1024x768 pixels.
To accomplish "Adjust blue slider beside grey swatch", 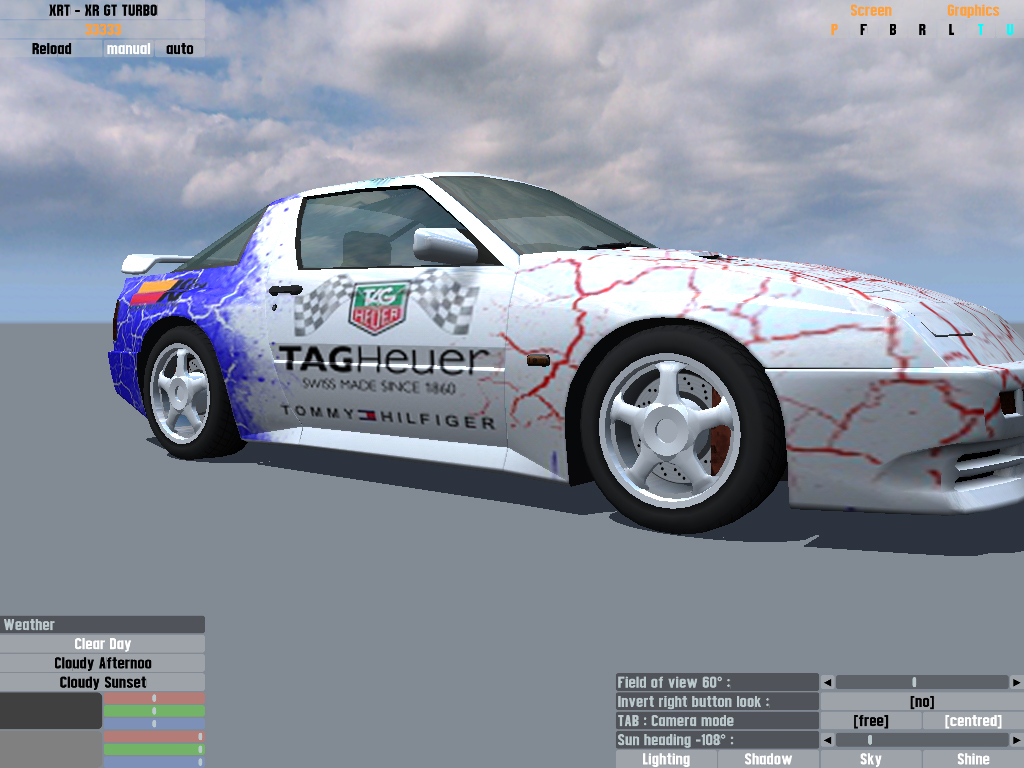I will [154, 761].
